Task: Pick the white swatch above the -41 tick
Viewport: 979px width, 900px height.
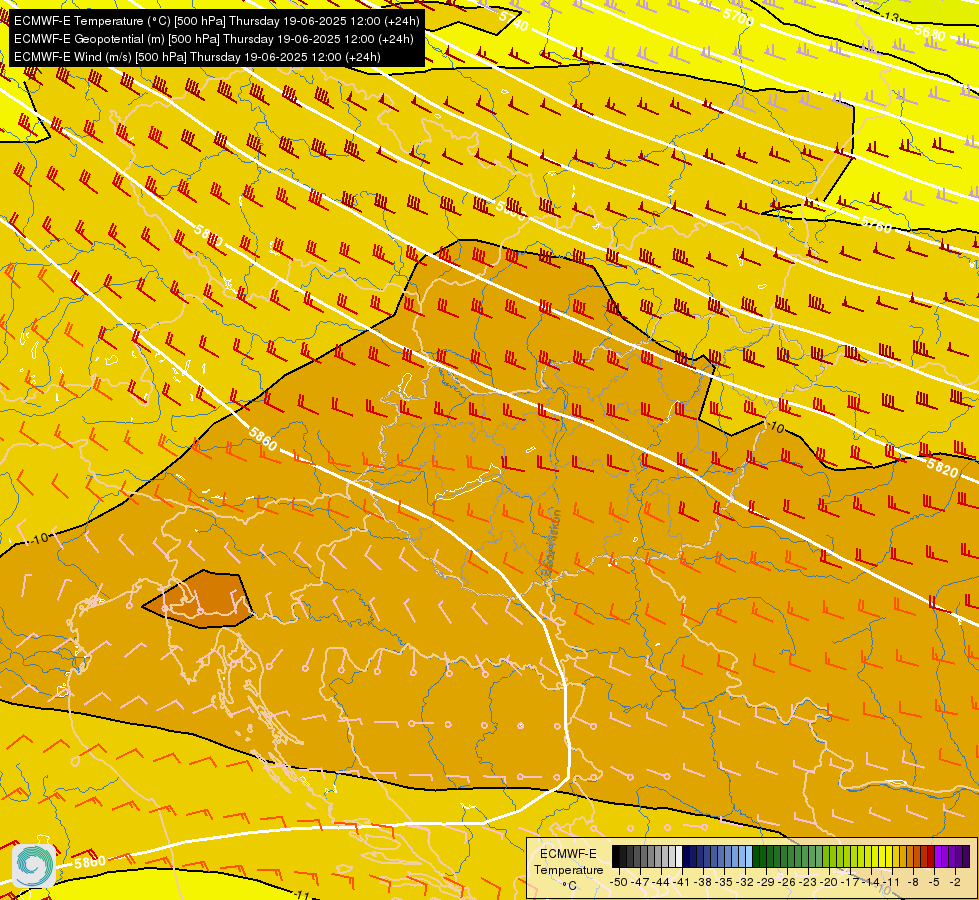Action: [x=679, y=856]
